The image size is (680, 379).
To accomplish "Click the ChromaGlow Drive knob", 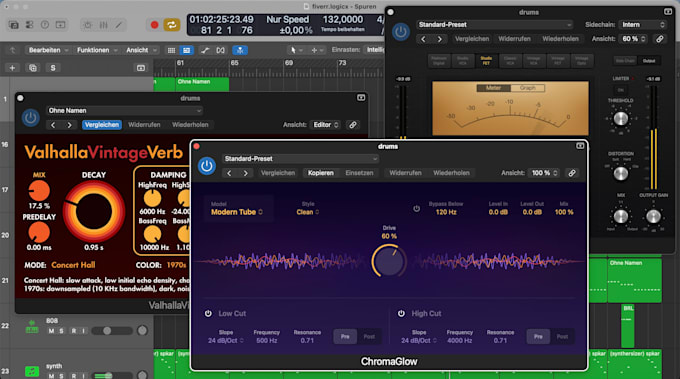I will (389, 261).
